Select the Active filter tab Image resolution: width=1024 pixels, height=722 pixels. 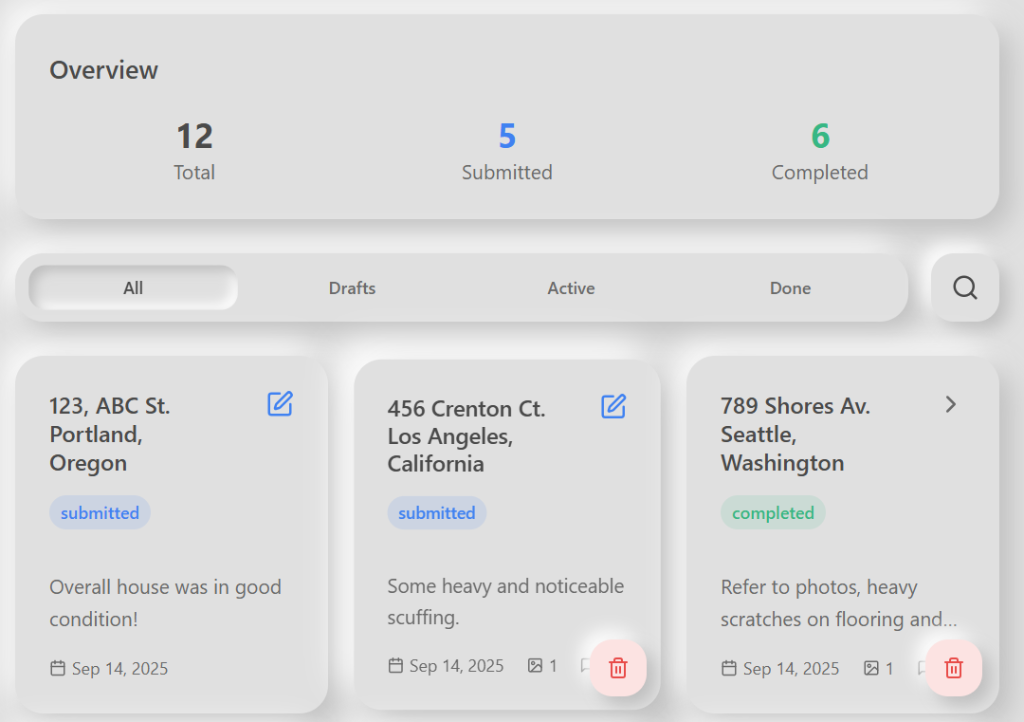coord(571,288)
